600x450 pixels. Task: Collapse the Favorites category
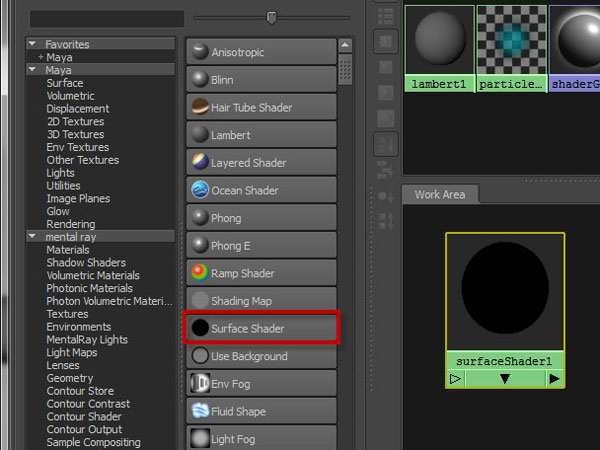click(x=32, y=44)
